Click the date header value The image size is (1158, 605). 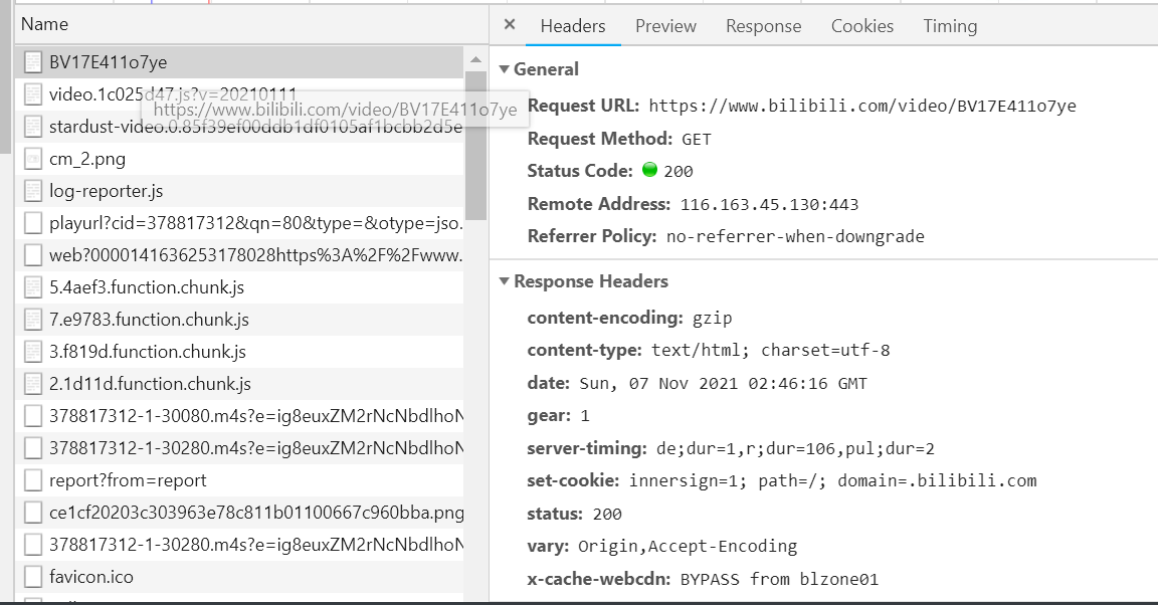[723, 383]
